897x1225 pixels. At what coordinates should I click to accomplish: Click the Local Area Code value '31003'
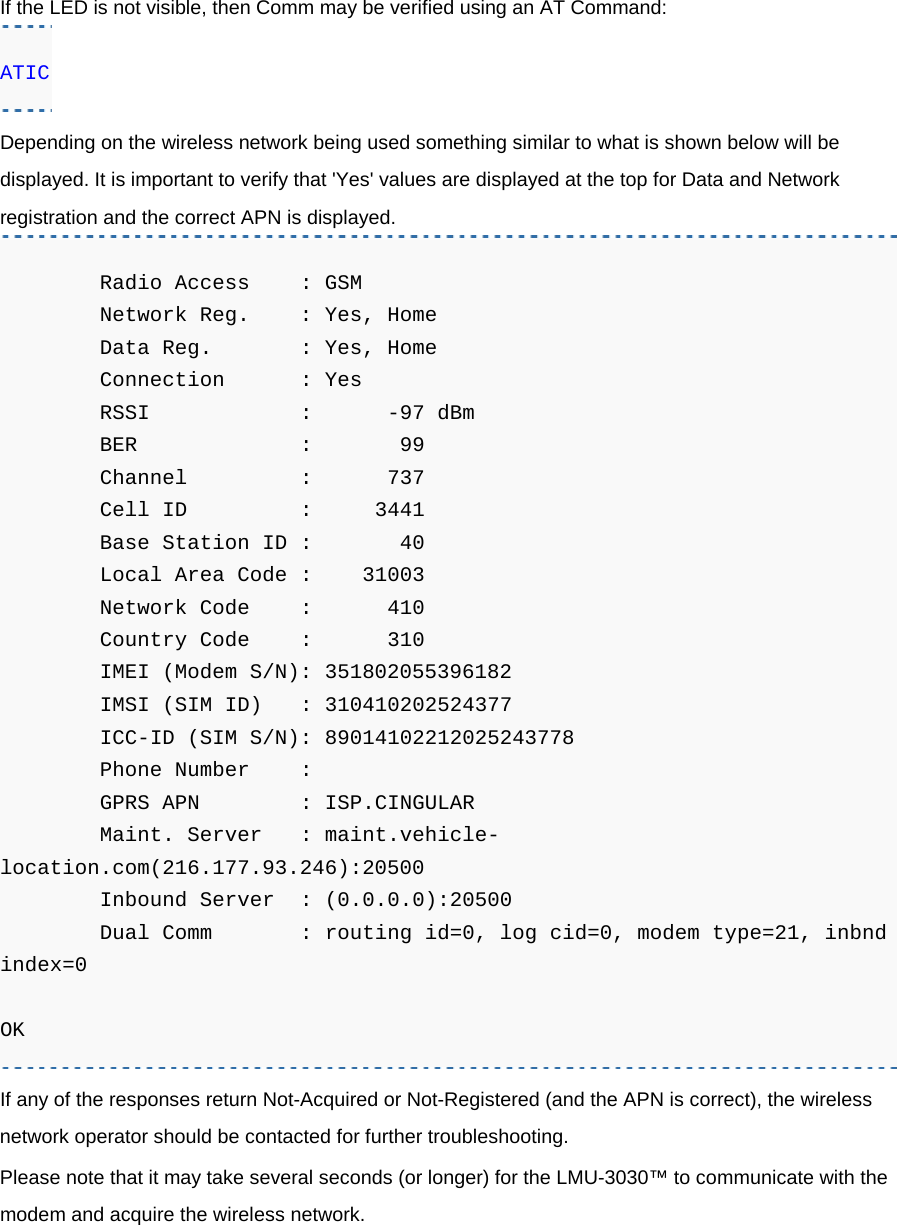click(393, 575)
